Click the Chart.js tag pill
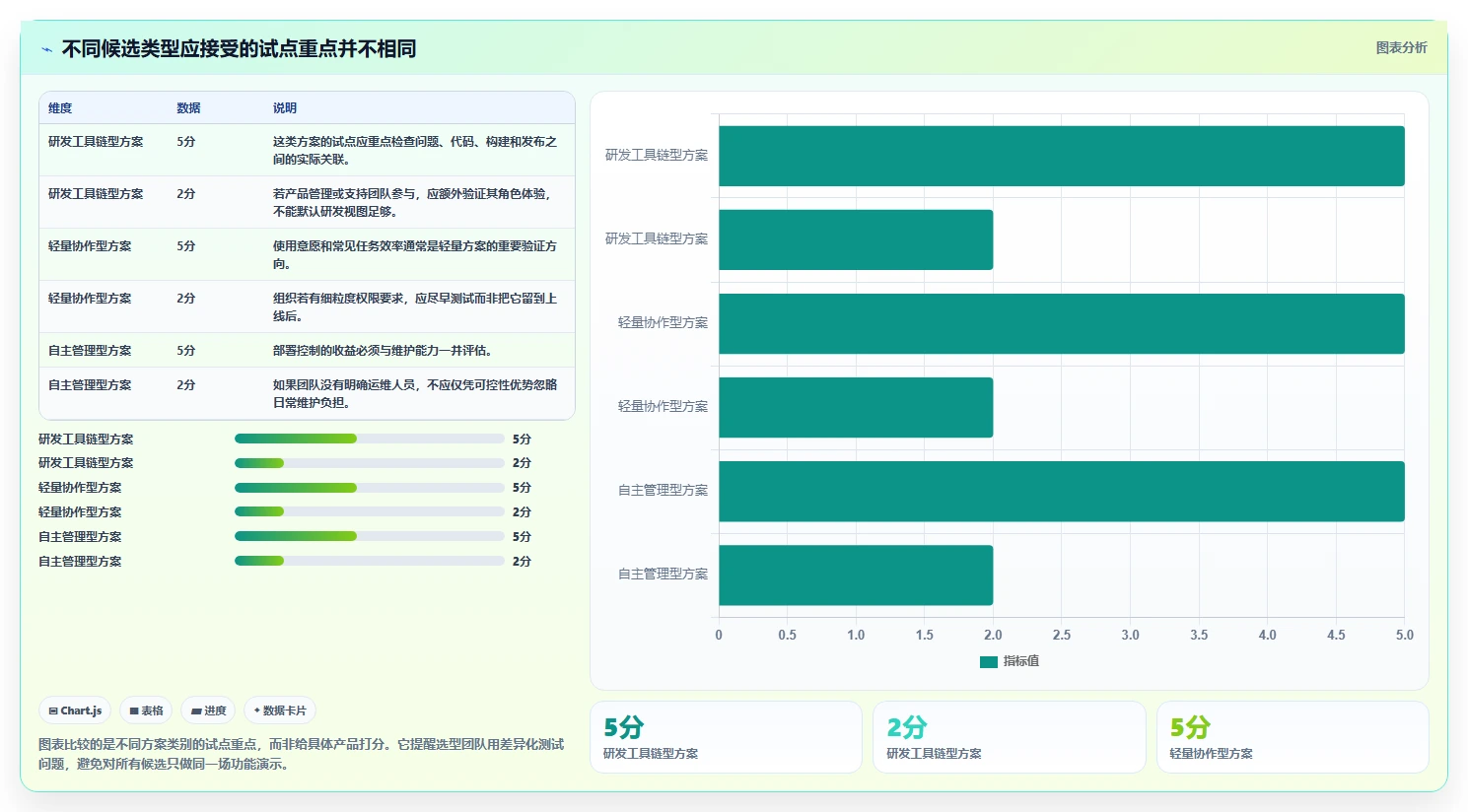Viewport: 1468px width, 812px height. point(75,710)
